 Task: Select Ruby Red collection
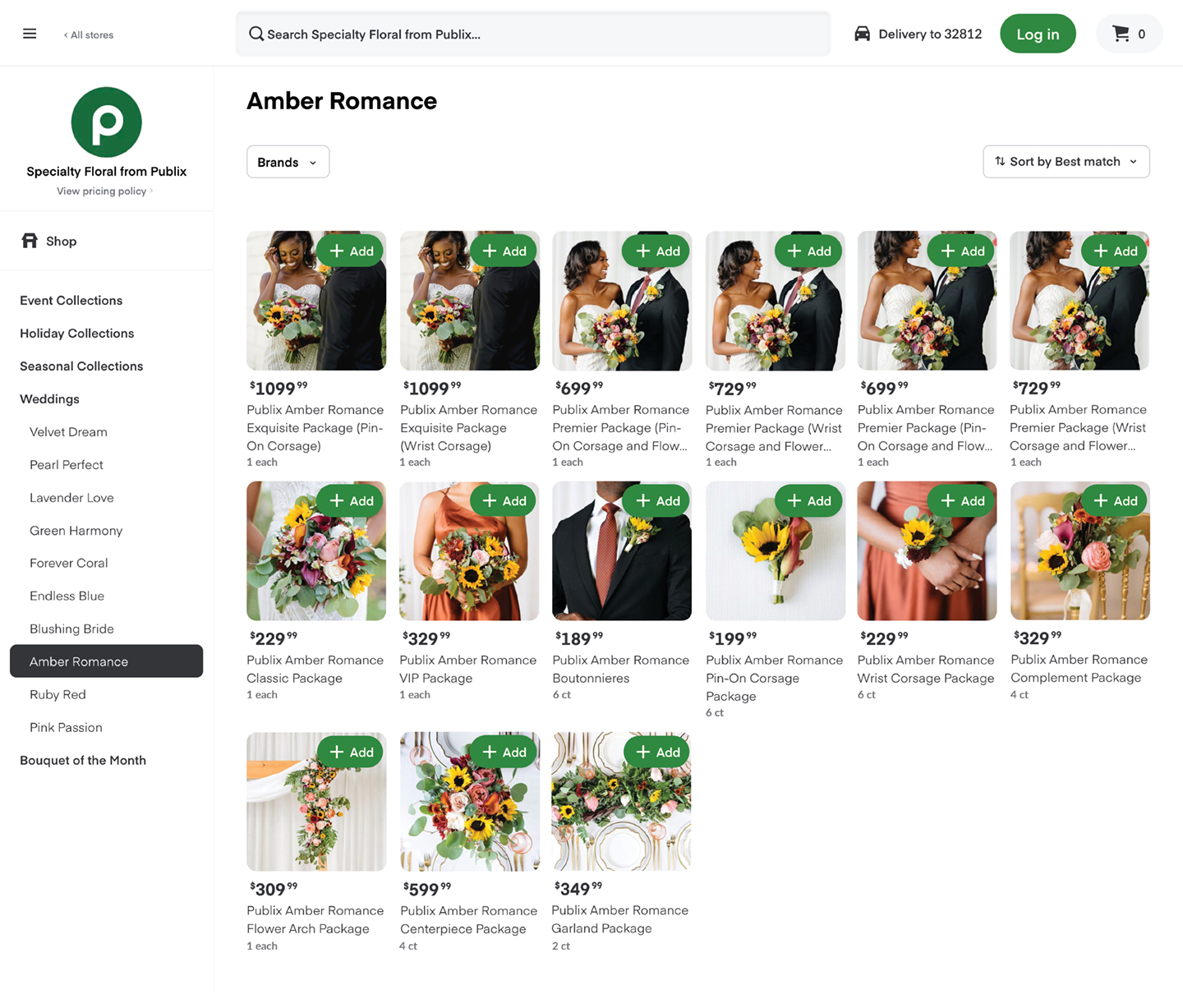coord(58,694)
